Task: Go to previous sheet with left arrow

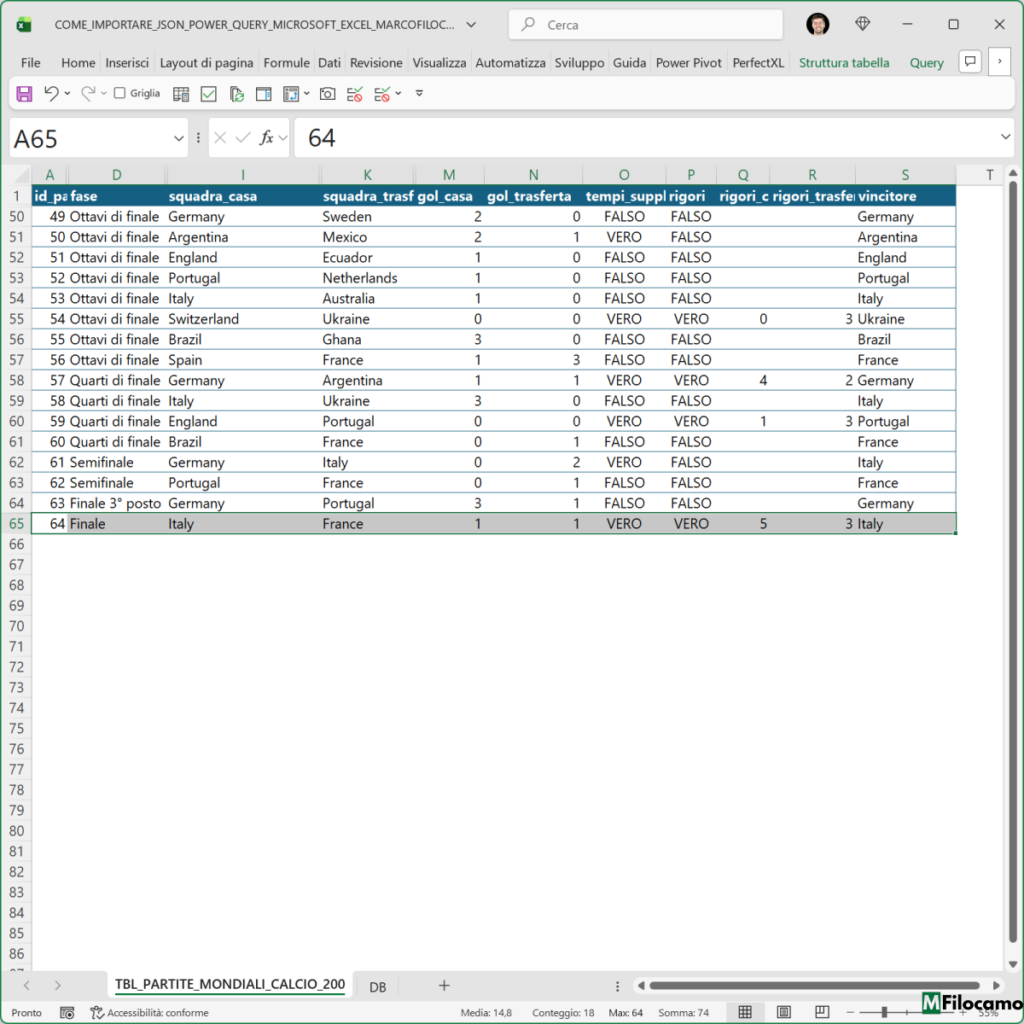Action: click(x=26, y=985)
